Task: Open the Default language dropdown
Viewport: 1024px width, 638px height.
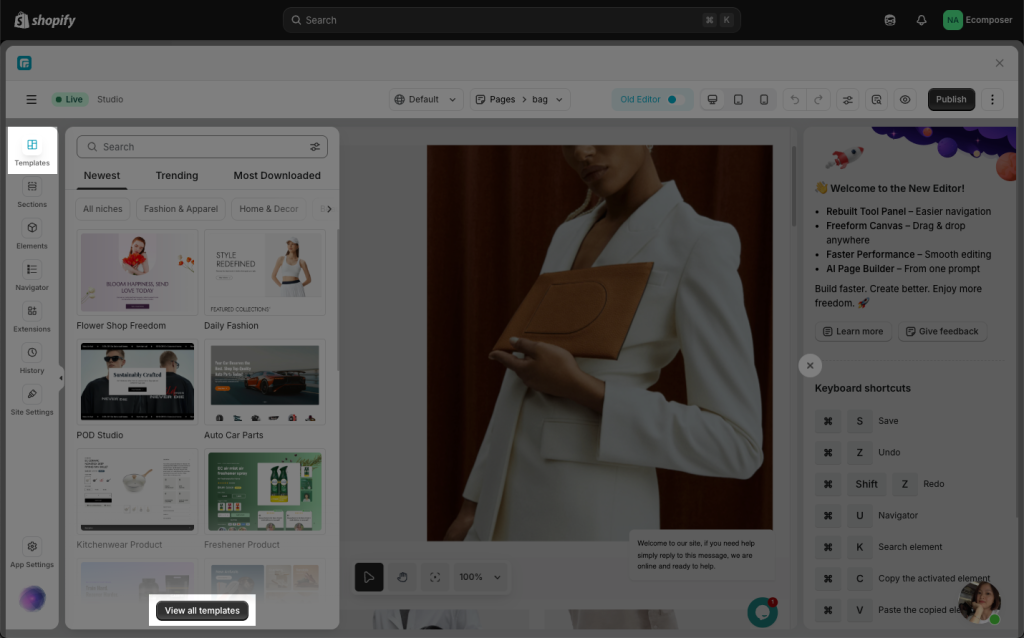Action: 426,100
